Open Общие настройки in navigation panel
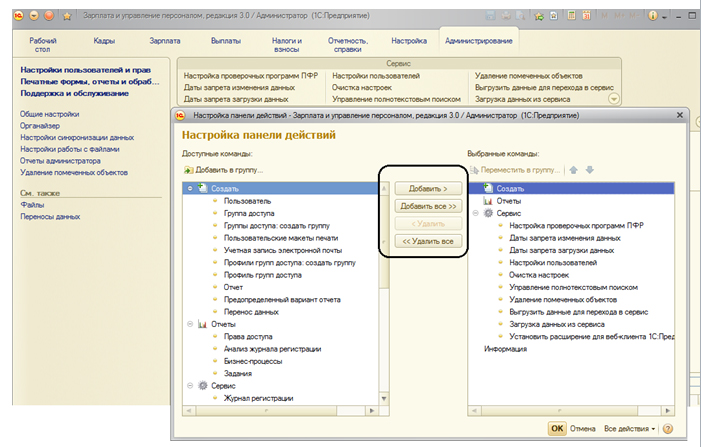 [49, 114]
